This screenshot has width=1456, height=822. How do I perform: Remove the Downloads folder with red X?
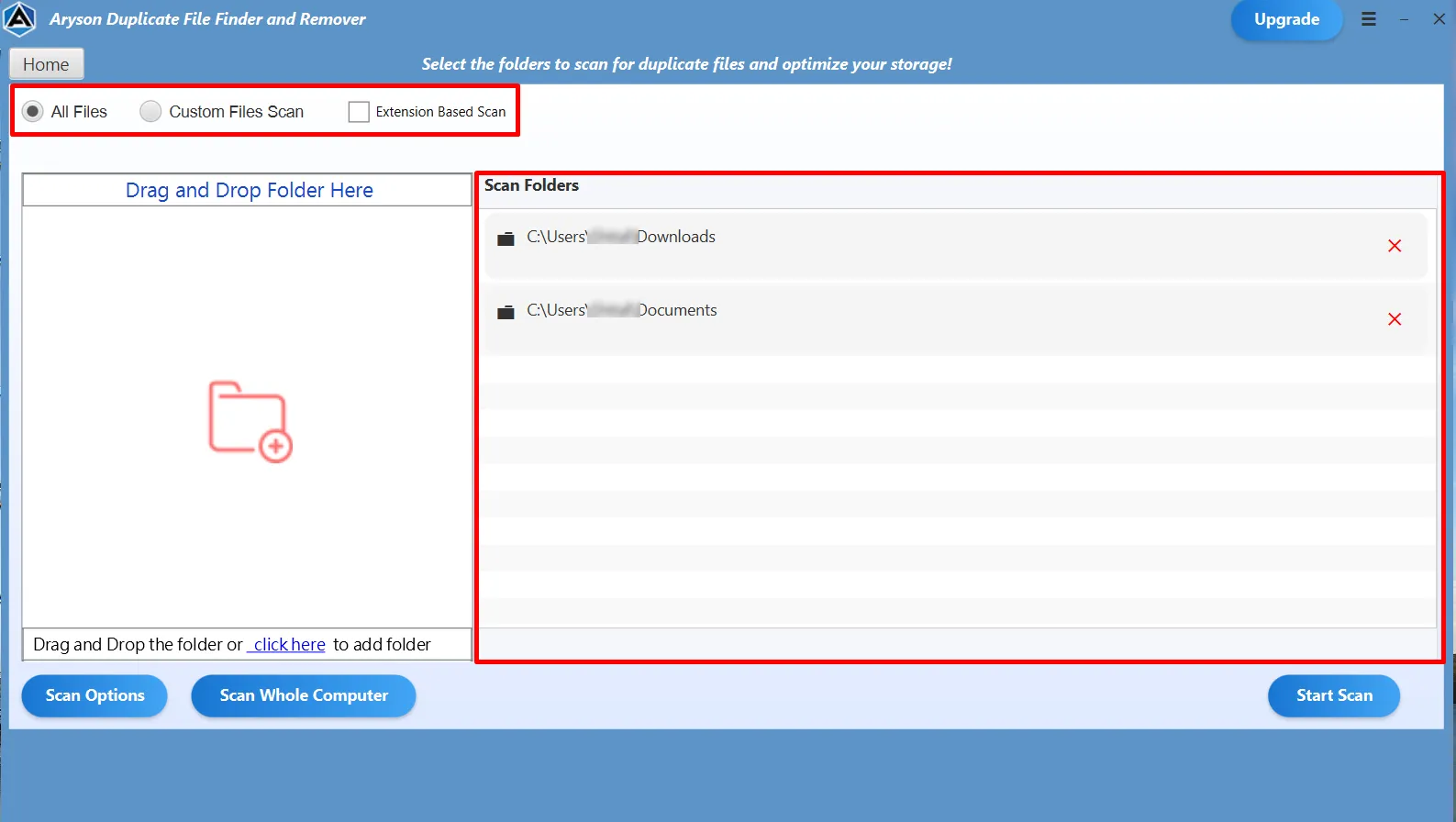(1395, 246)
